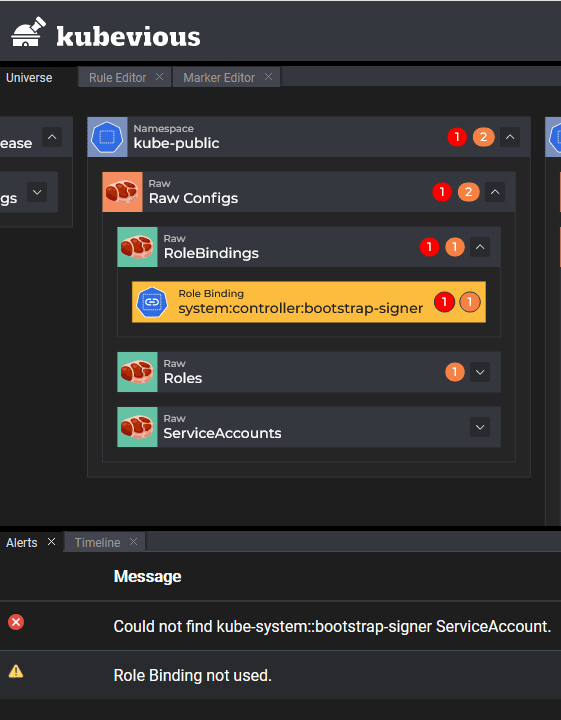Collapse the kube-public namespace

point(510,137)
